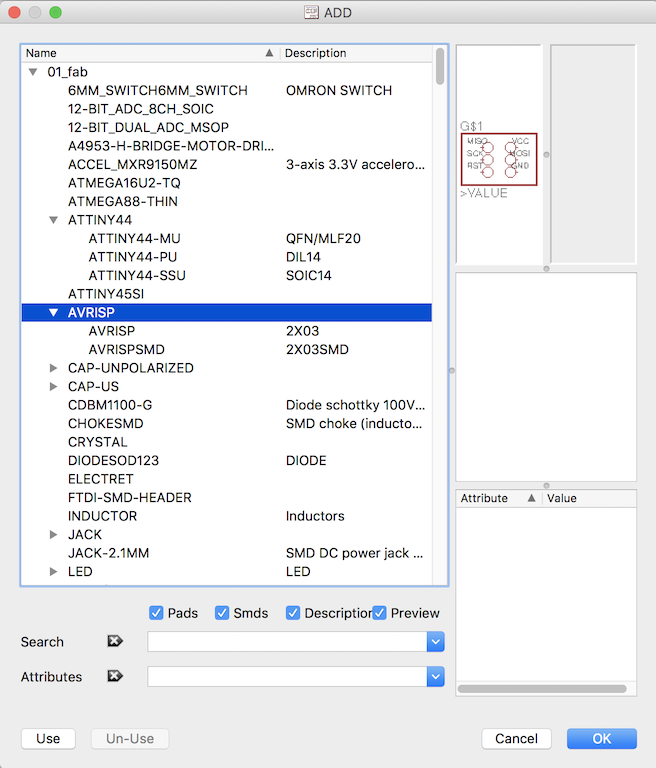Image resolution: width=656 pixels, height=768 pixels.
Task: Disable the Description checkbox
Action: point(293,613)
